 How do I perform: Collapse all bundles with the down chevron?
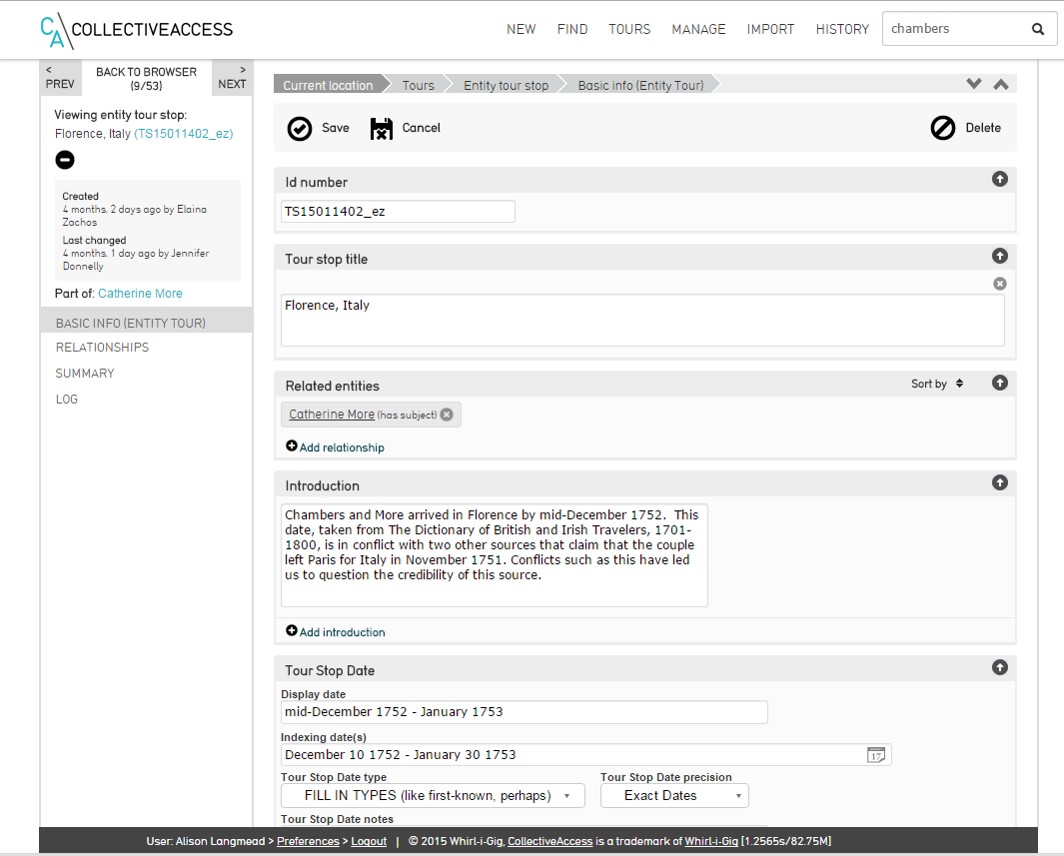click(x=974, y=84)
